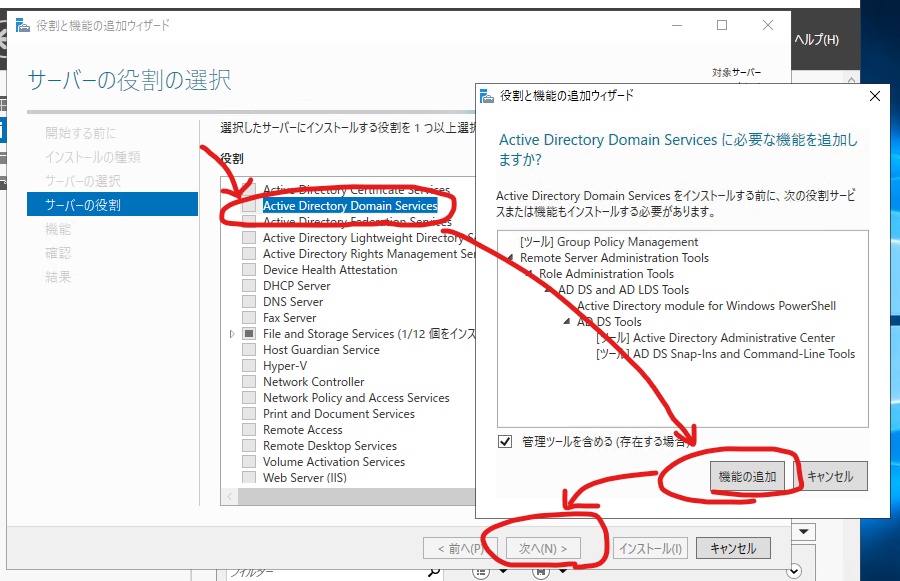This screenshot has width=900, height=581.
Task: Select Network Policy and Access Services row
Action: point(356,398)
